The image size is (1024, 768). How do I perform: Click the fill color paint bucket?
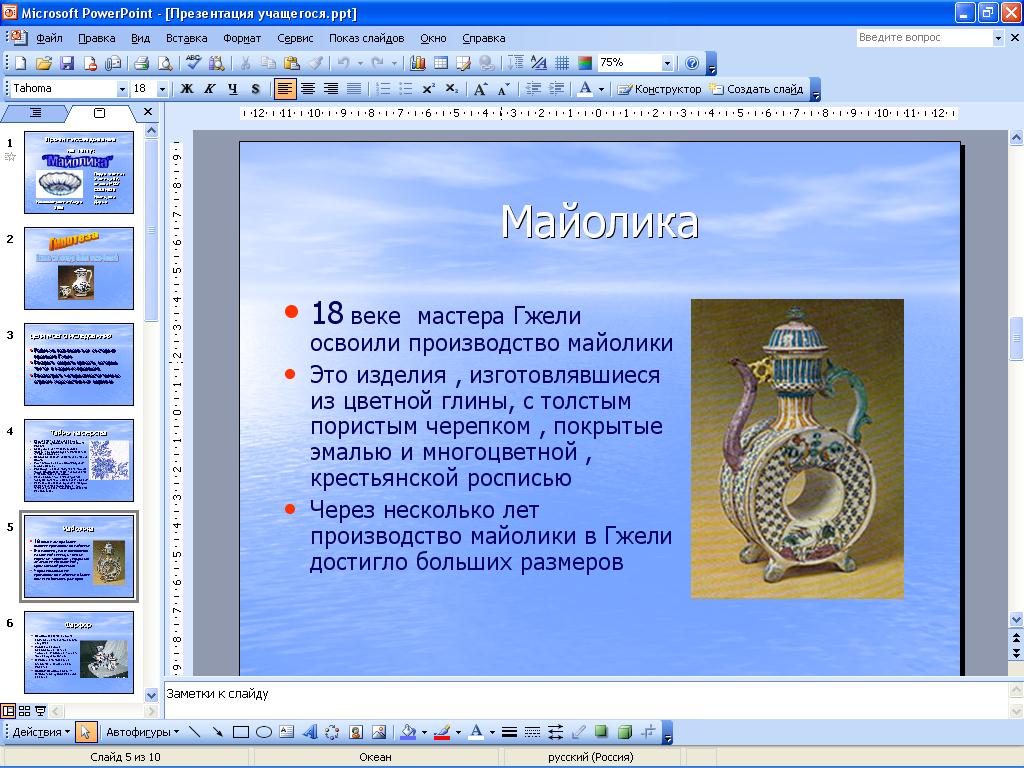click(408, 732)
